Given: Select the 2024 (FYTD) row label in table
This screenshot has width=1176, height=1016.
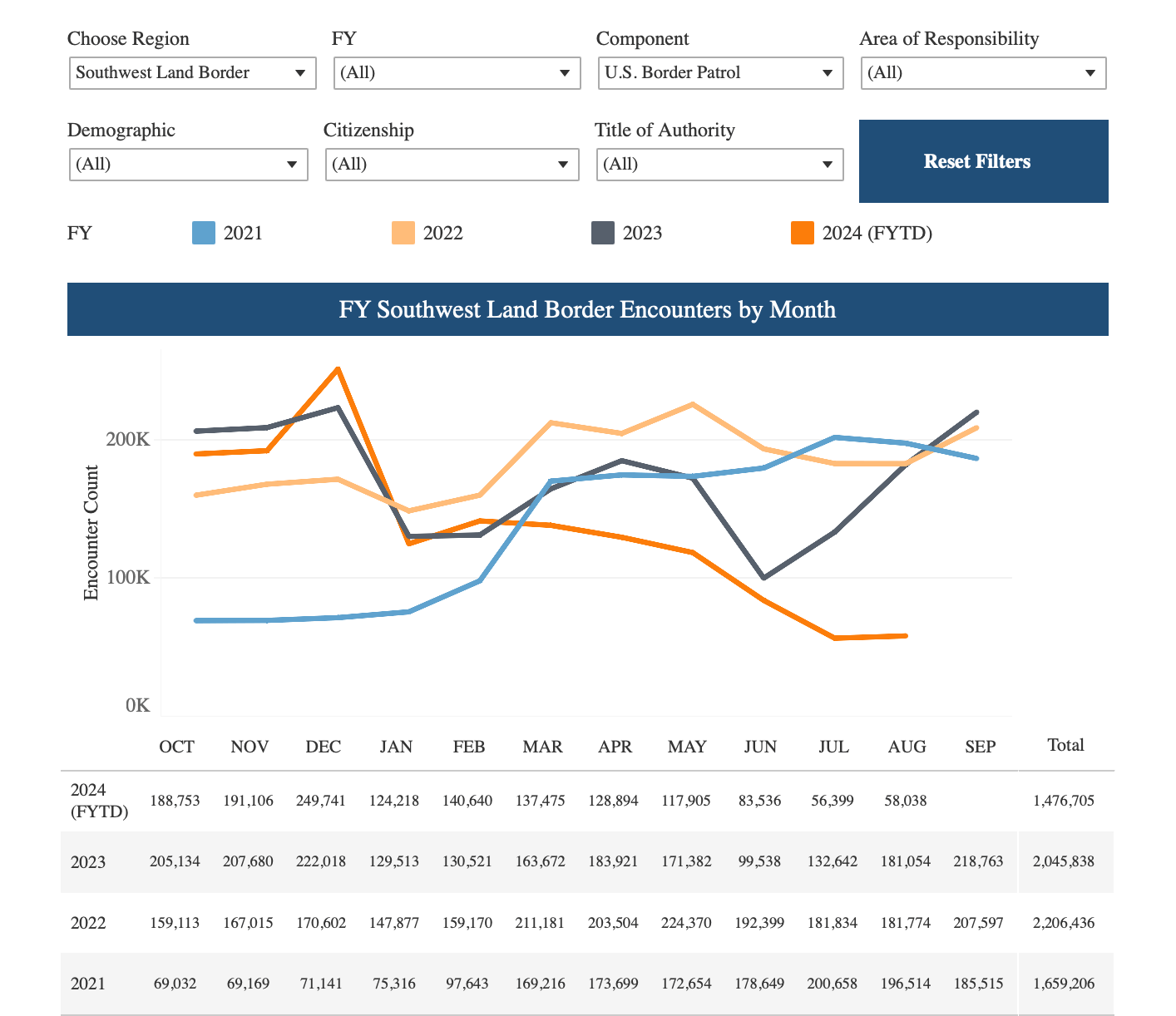Looking at the screenshot, I should (x=100, y=801).
